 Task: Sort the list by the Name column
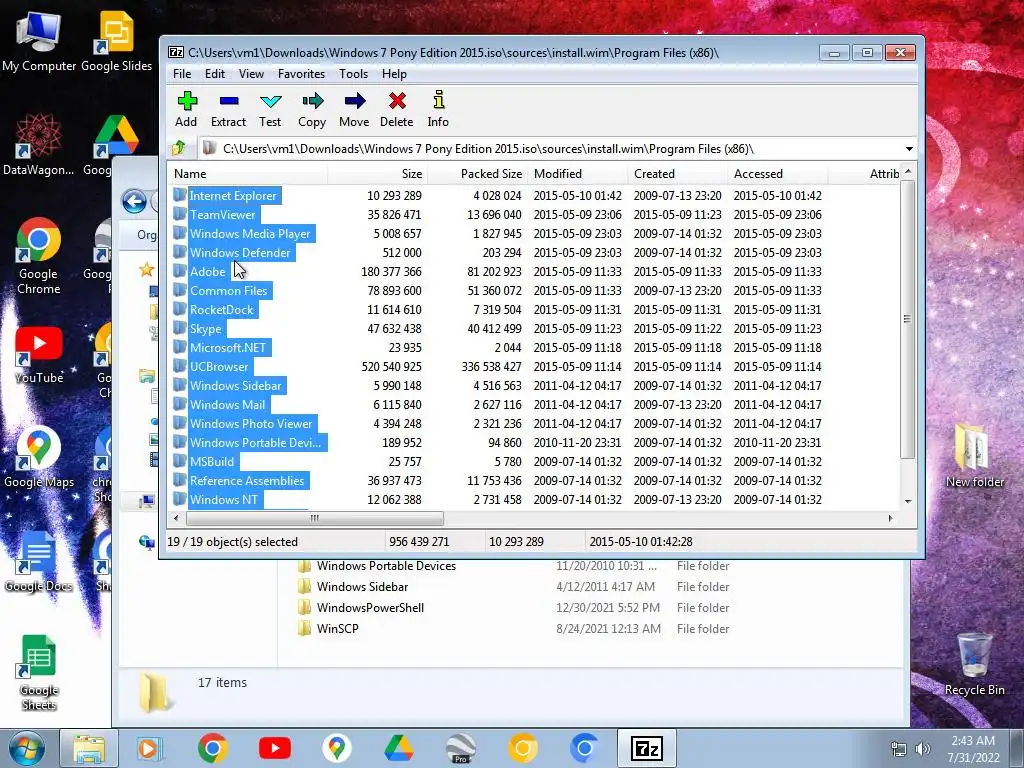tap(248, 174)
